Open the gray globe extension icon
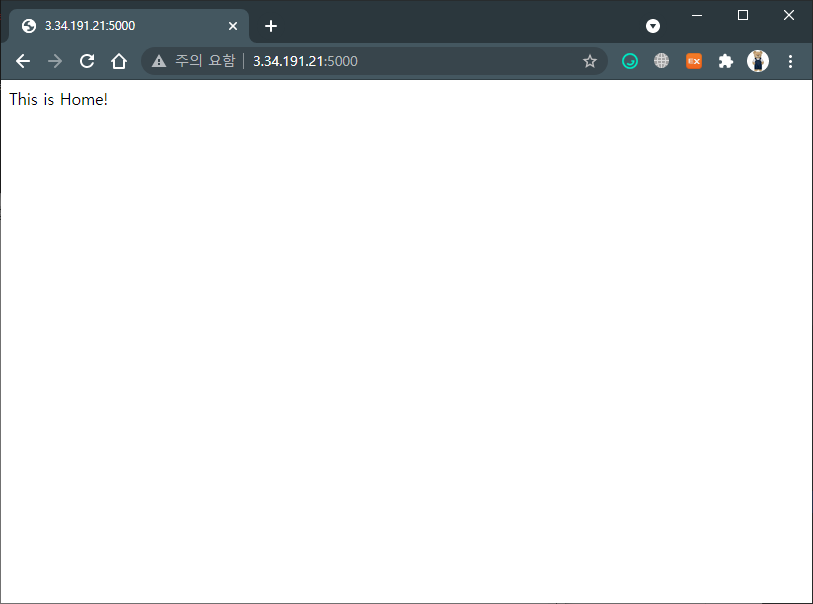This screenshot has height=604, width=813. [662, 61]
